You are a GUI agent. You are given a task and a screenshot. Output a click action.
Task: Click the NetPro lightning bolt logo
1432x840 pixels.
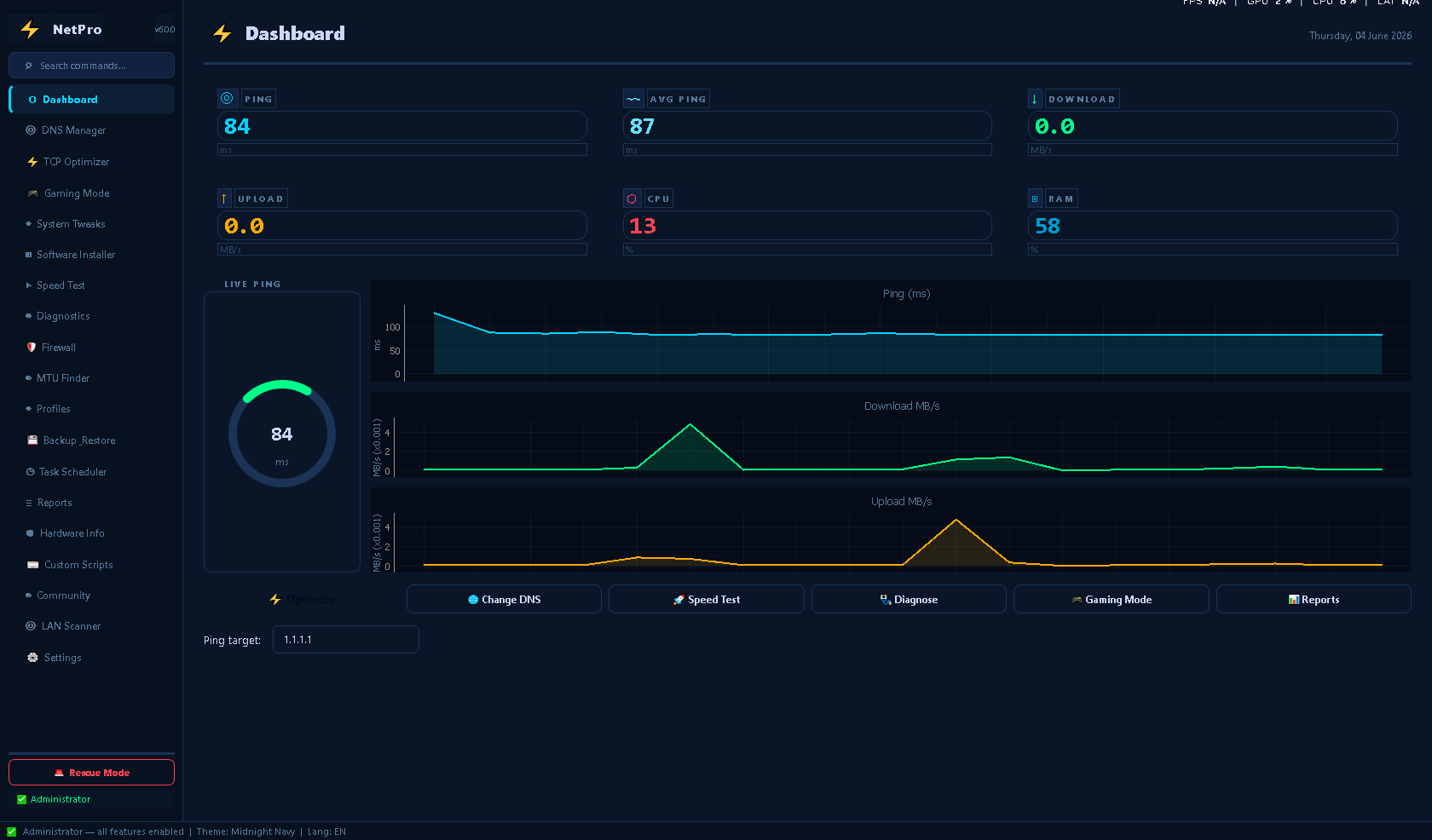point(30,30)
